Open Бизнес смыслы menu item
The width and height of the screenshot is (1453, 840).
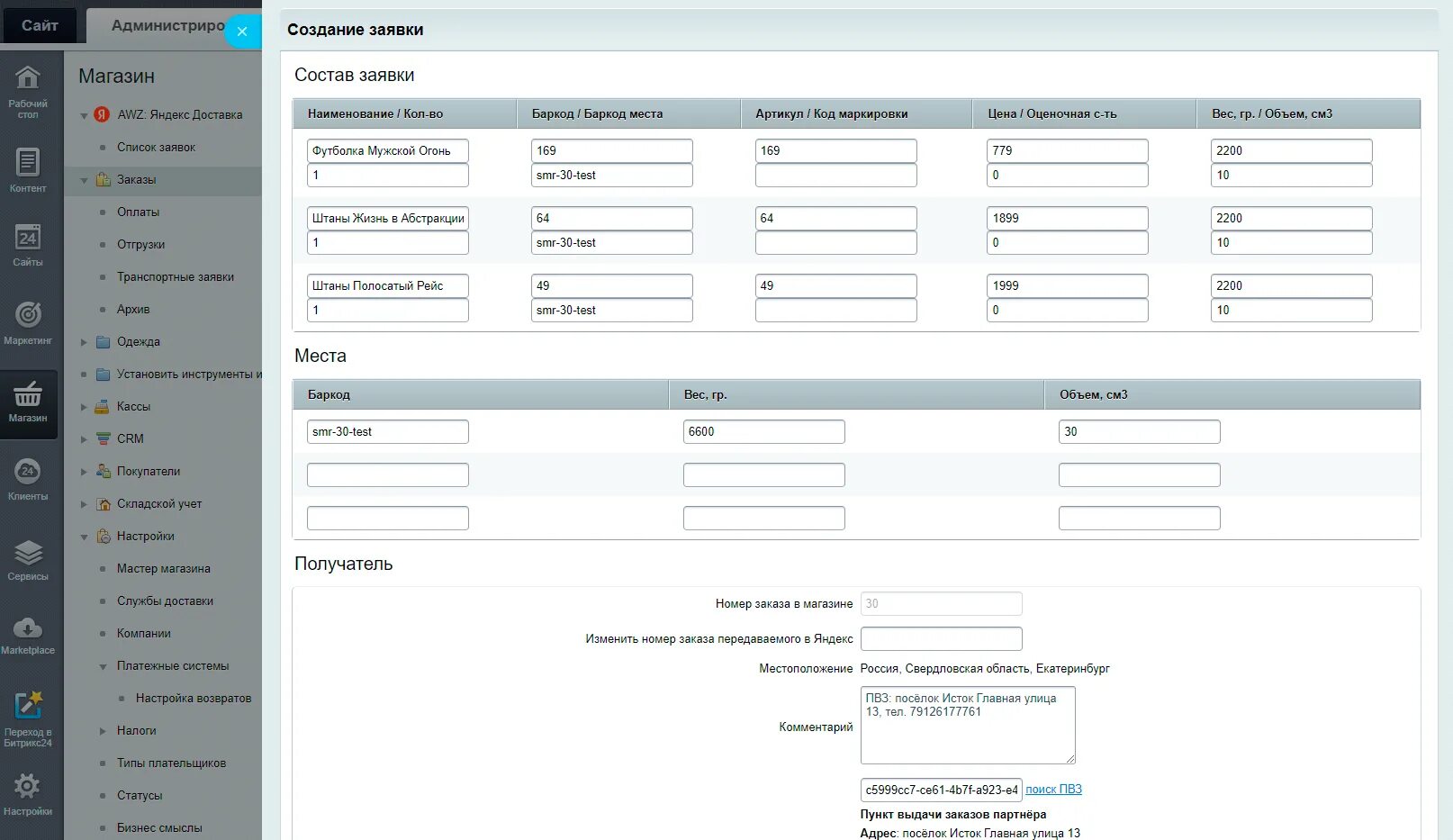[159, 827]
